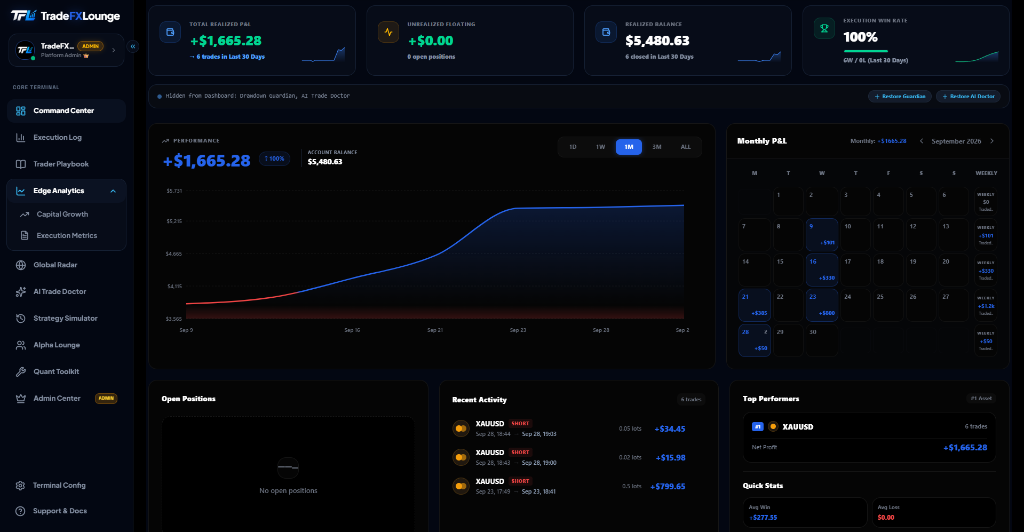This screenshot has height=532, width=1024.
Task: Open the Strategy Simulator page
Action: 66,319
